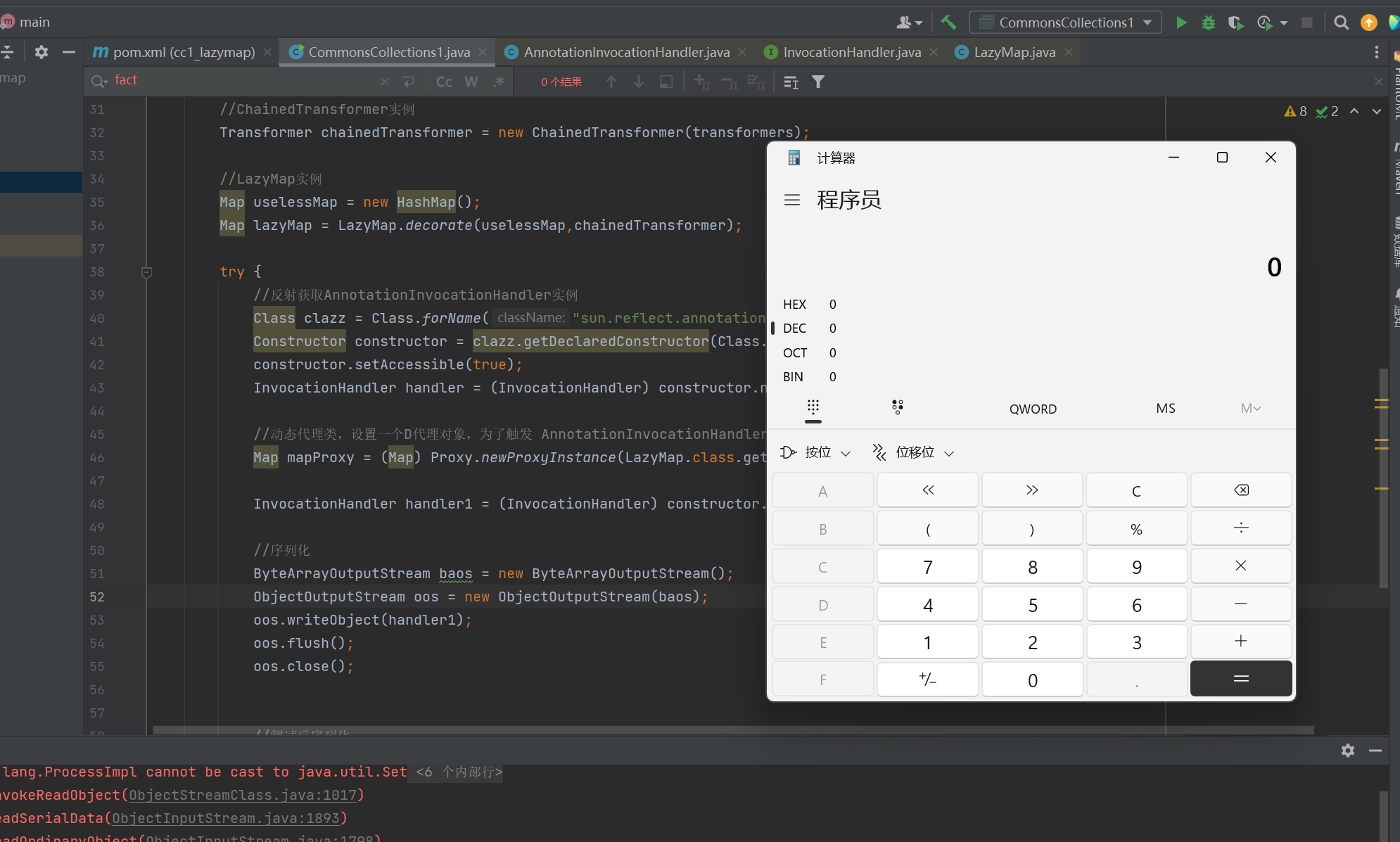Image resolution: width=1400 pixels, height=842 pixels.
Task: Toggle QWORD word size
Action: pos(1032,409)
